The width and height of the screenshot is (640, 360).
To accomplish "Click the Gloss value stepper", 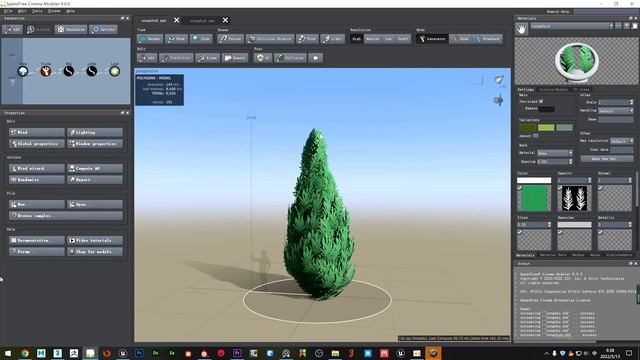I will click(x=549, y=224).
